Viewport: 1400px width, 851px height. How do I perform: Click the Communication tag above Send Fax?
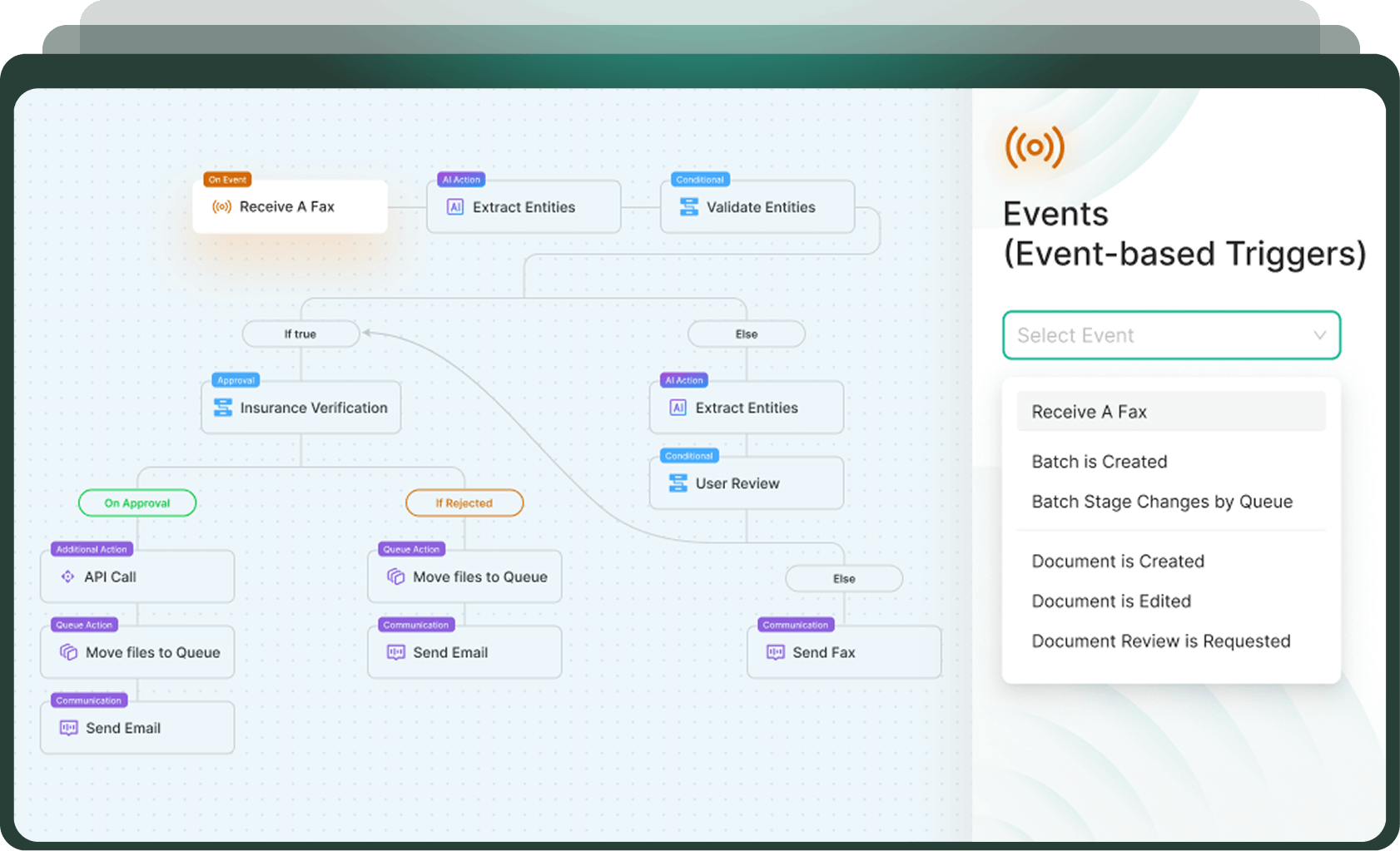point(795,625)
